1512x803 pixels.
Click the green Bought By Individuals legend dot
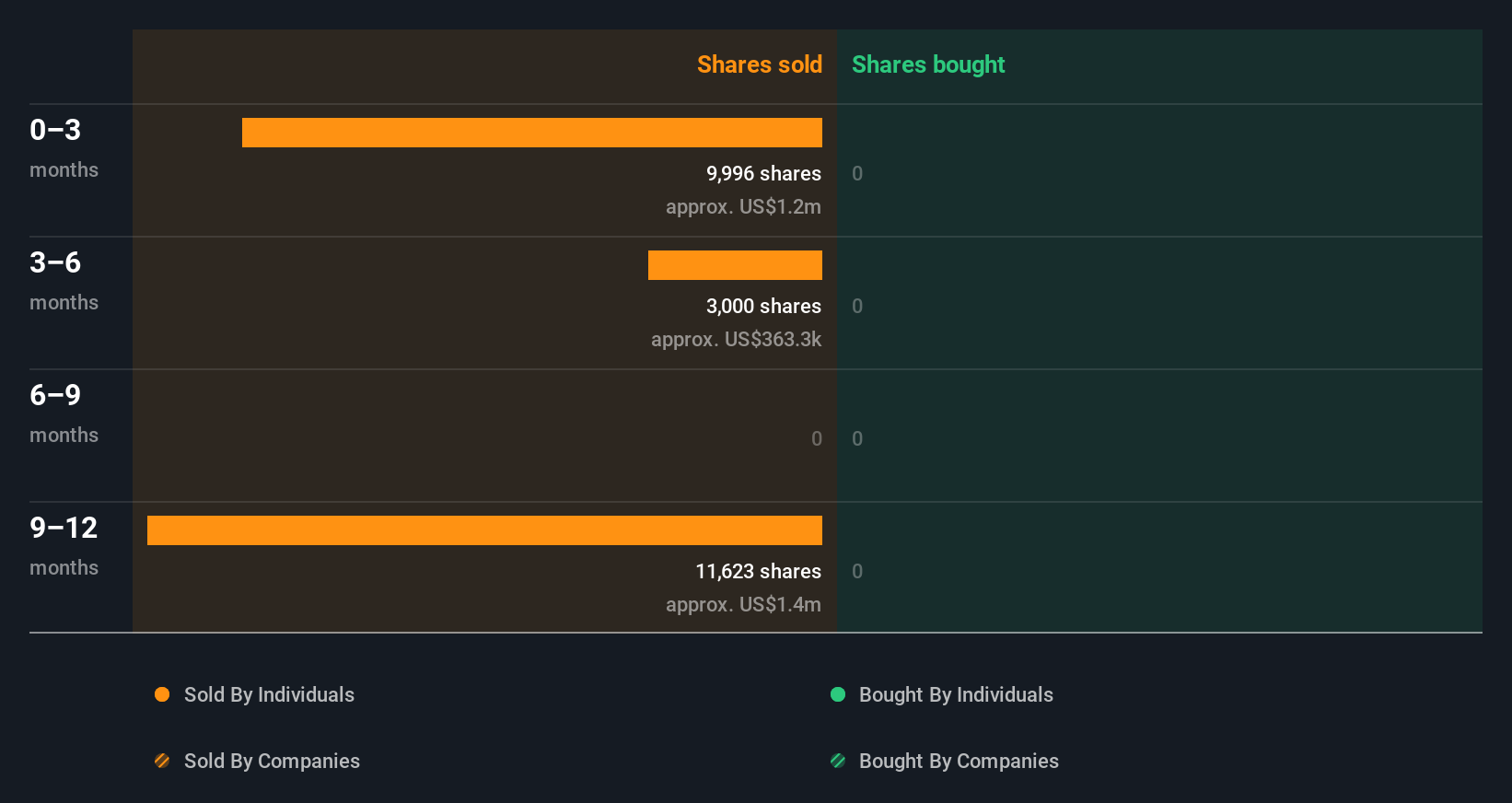click(838, 694)
